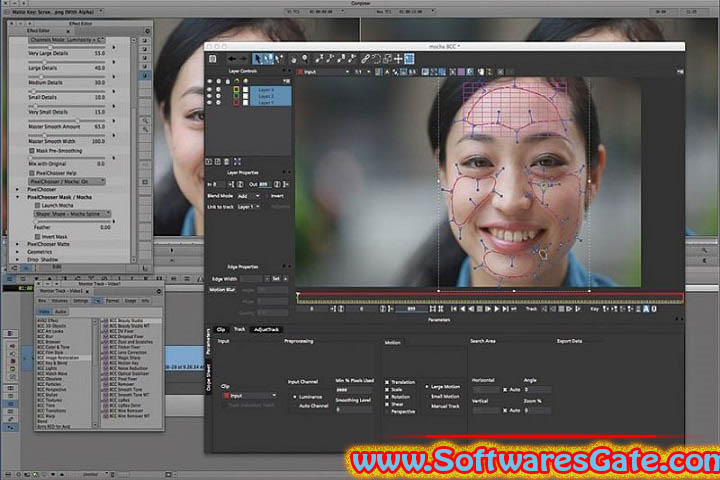720x480 pixels.
Task: Switch to AdjustTrack tab
Action: coord(266,329)
